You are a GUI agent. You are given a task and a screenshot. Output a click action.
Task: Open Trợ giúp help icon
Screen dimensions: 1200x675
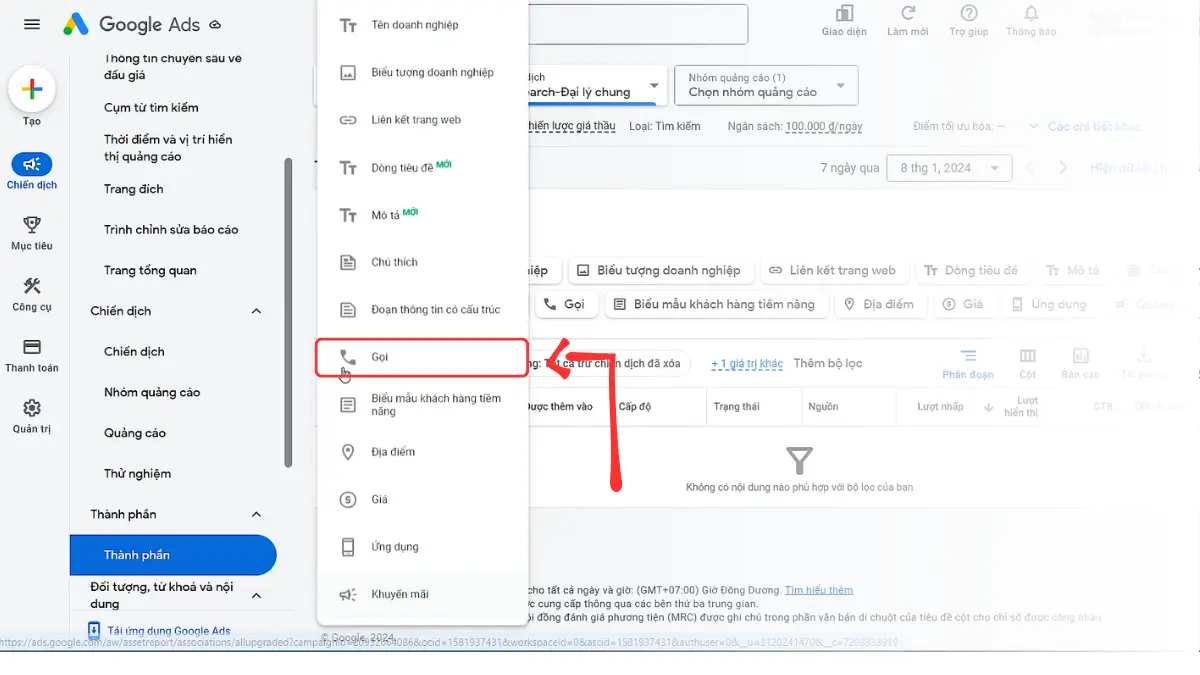[968, 14]
